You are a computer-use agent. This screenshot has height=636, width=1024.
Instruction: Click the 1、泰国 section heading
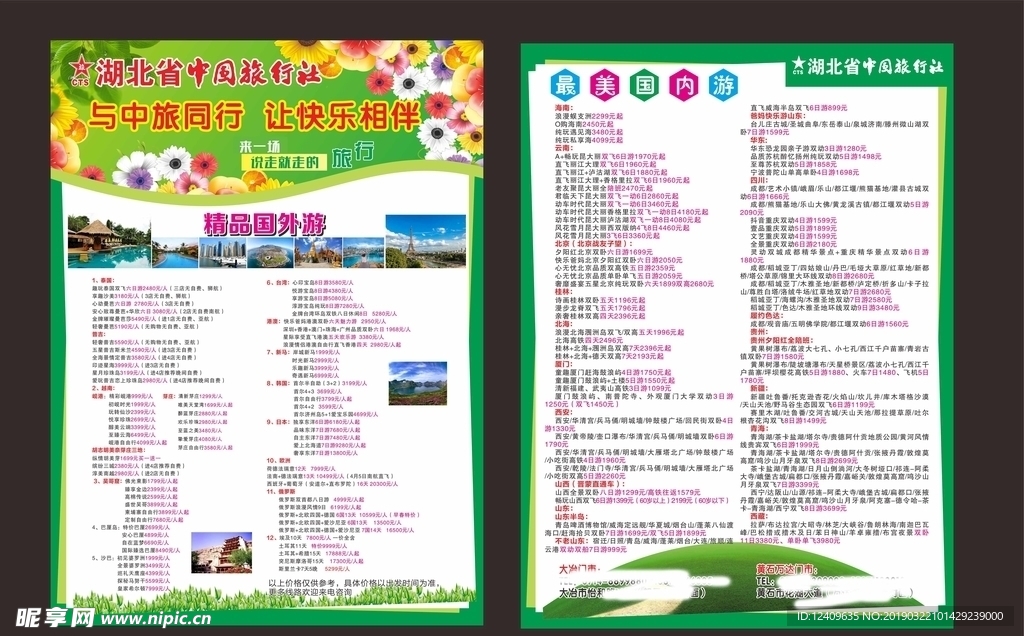[x=103, y=280]
